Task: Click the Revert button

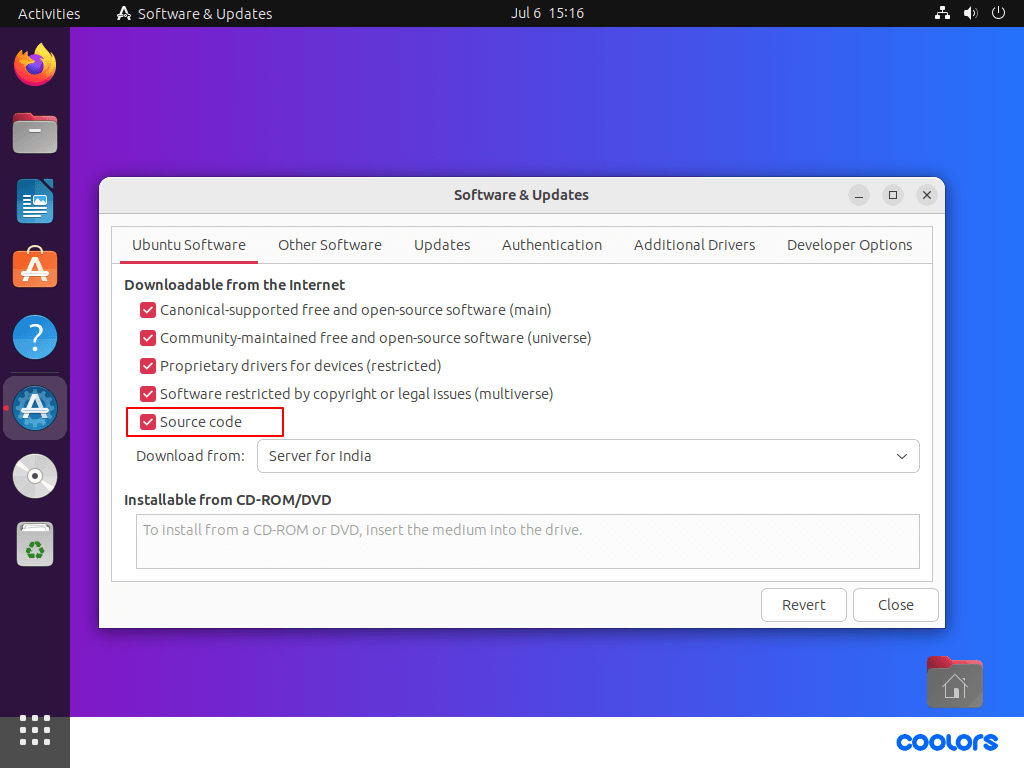Action: (x=804, y=605)
